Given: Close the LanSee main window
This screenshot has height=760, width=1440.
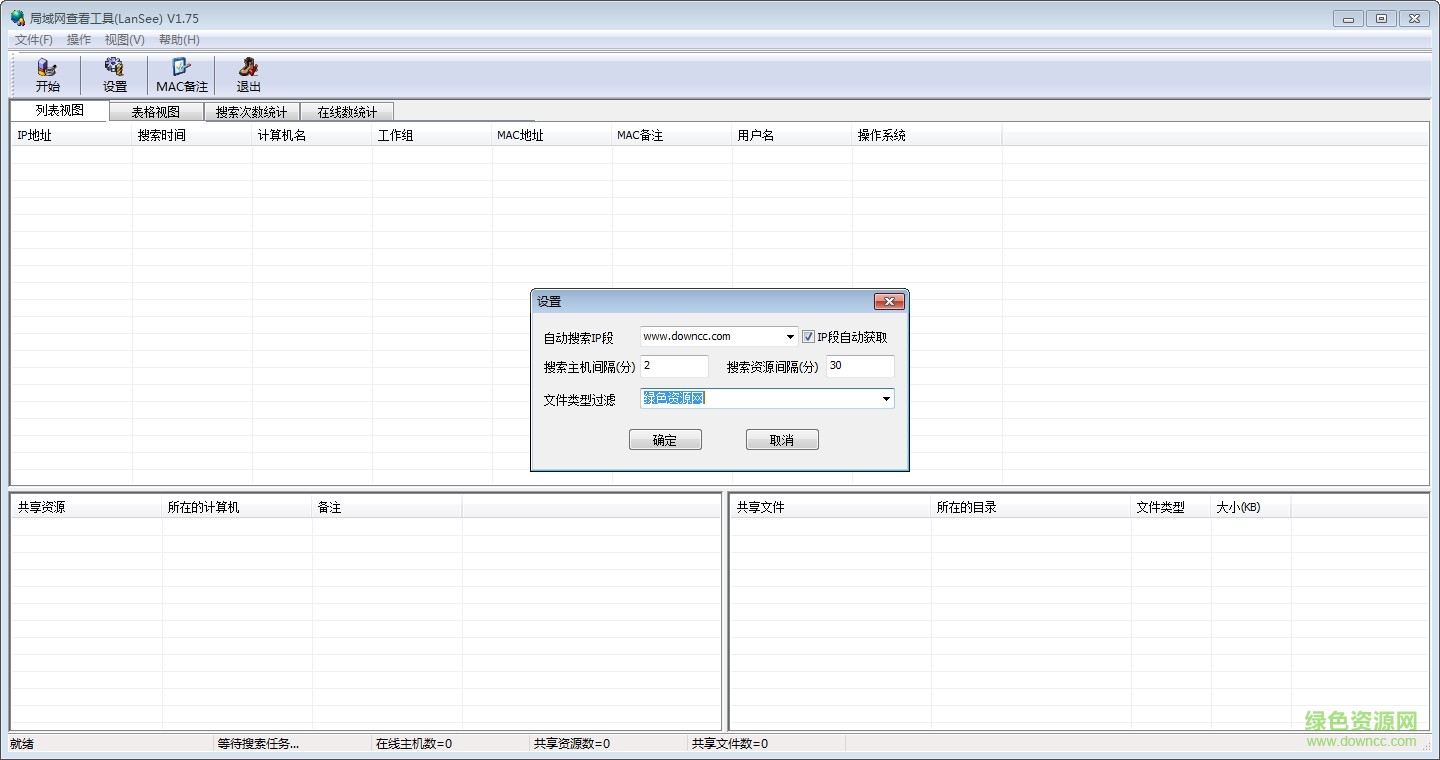Looking at the screenshot, I should (x=1414, y=18).
